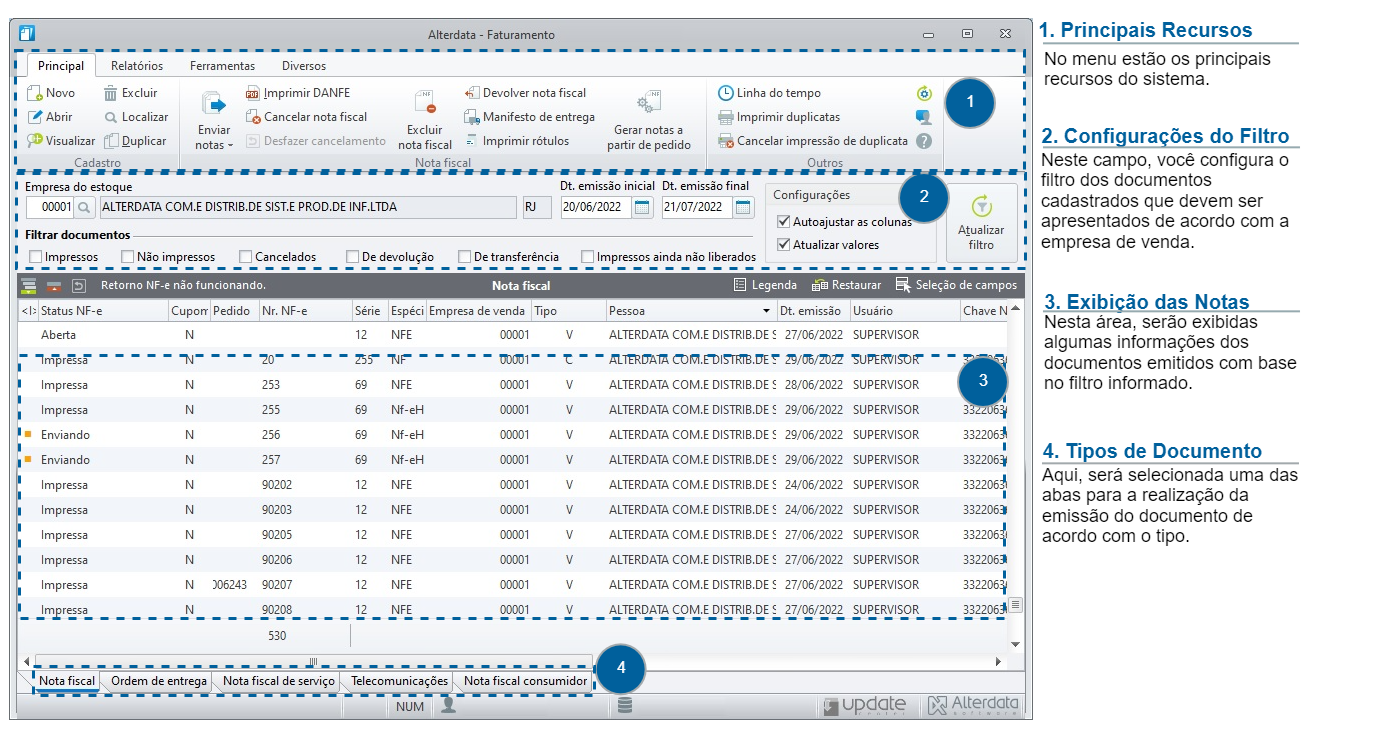This screenshot has width=1378, height=740.
Task: Click the blue chat support icon
Action: click(924, 117)
